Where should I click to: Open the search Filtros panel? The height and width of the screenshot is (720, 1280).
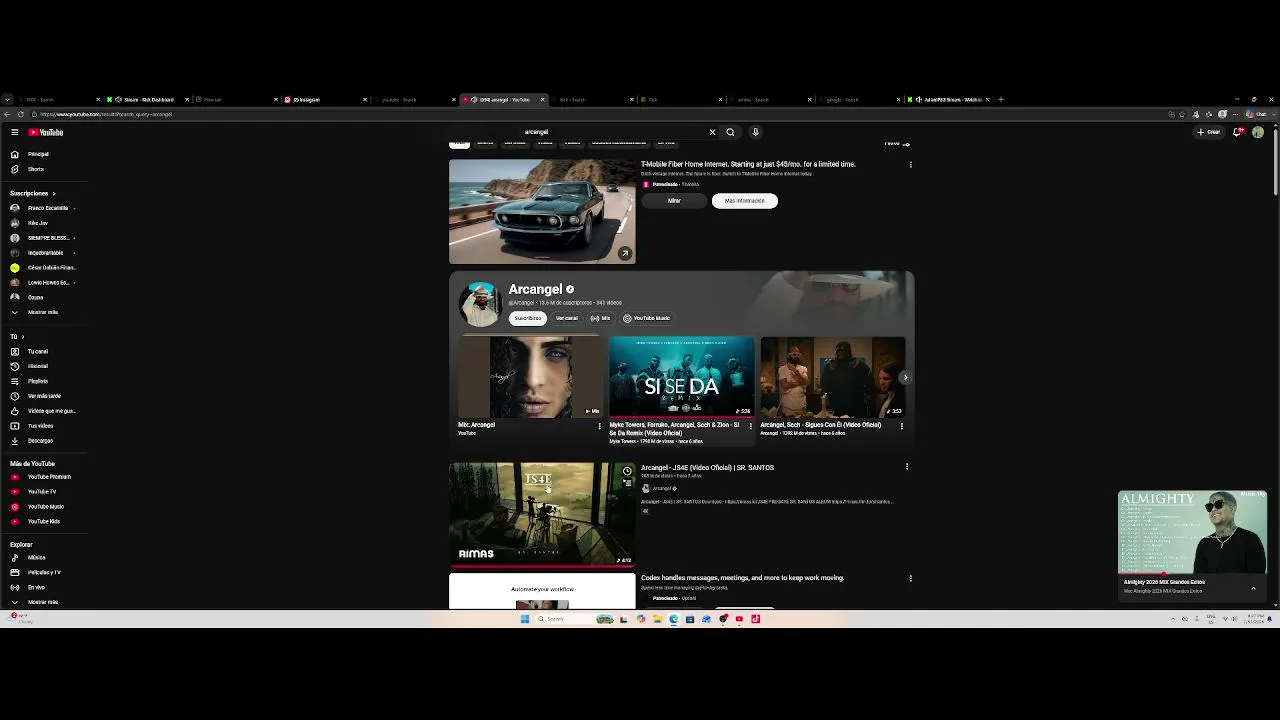coord(896,143)
